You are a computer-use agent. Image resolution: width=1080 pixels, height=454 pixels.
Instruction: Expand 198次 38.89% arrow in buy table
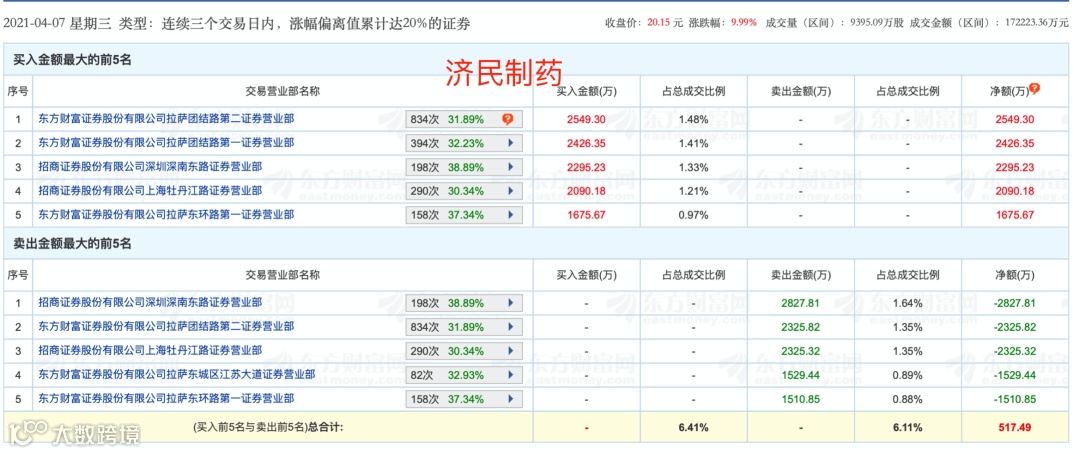coord(510,167)
